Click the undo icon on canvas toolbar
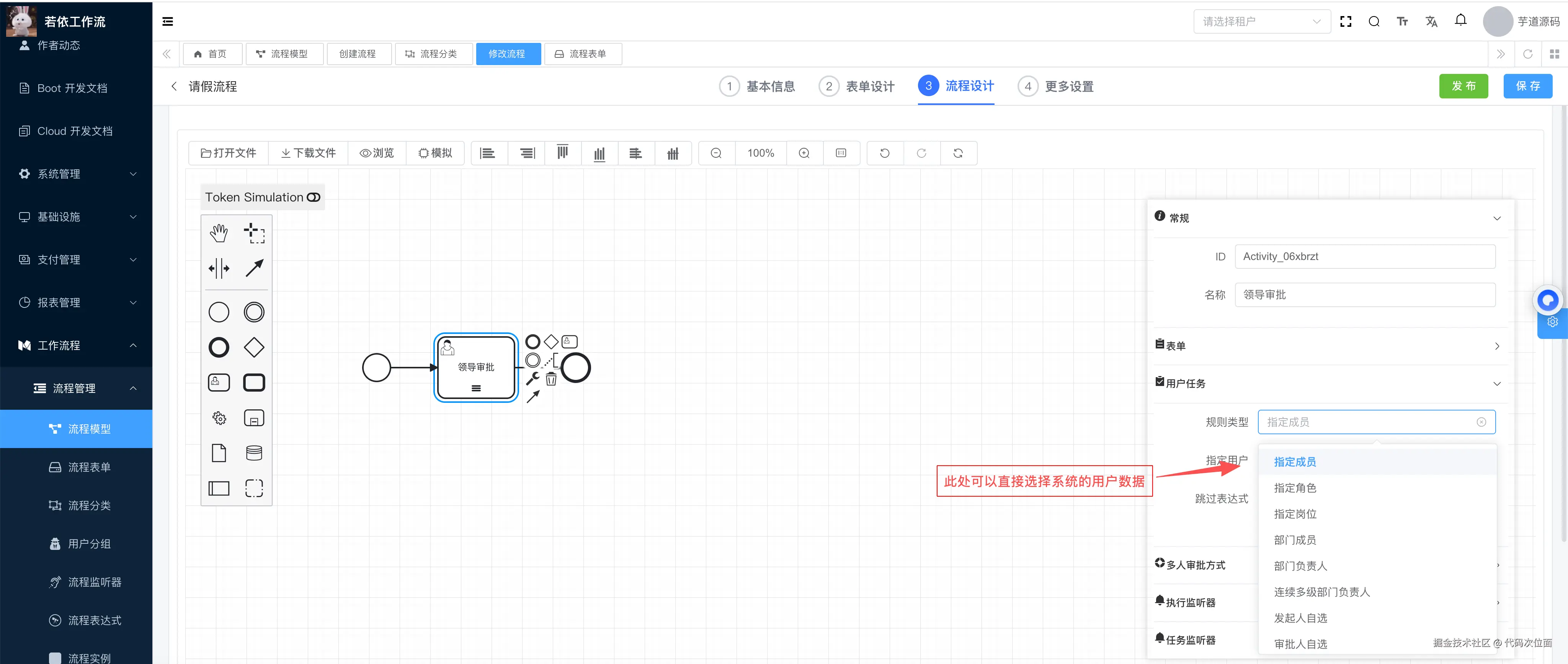This screenshot has height=664, width=1568. (884, 153)
